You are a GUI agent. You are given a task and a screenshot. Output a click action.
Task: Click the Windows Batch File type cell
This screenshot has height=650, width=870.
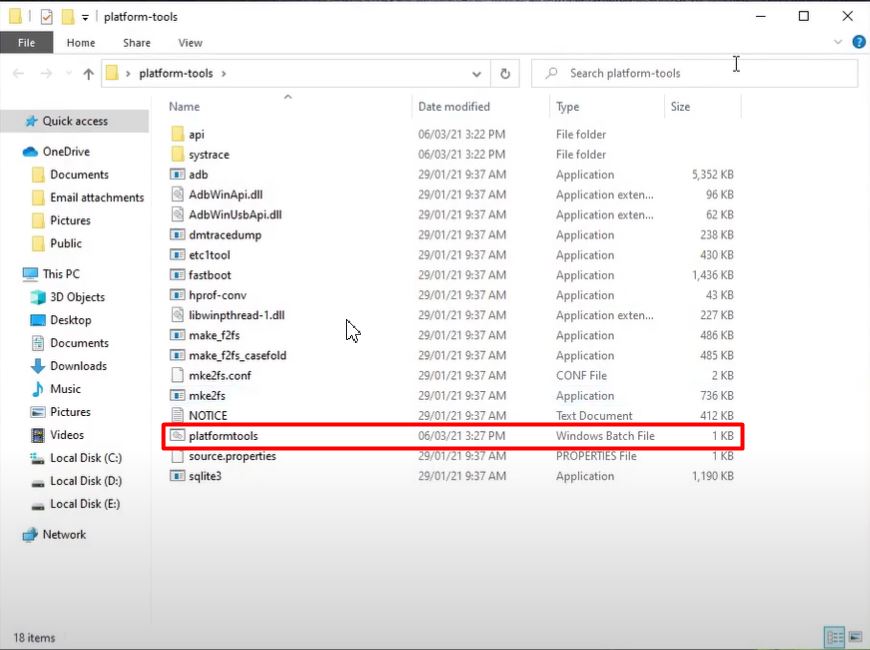[605, 436]
